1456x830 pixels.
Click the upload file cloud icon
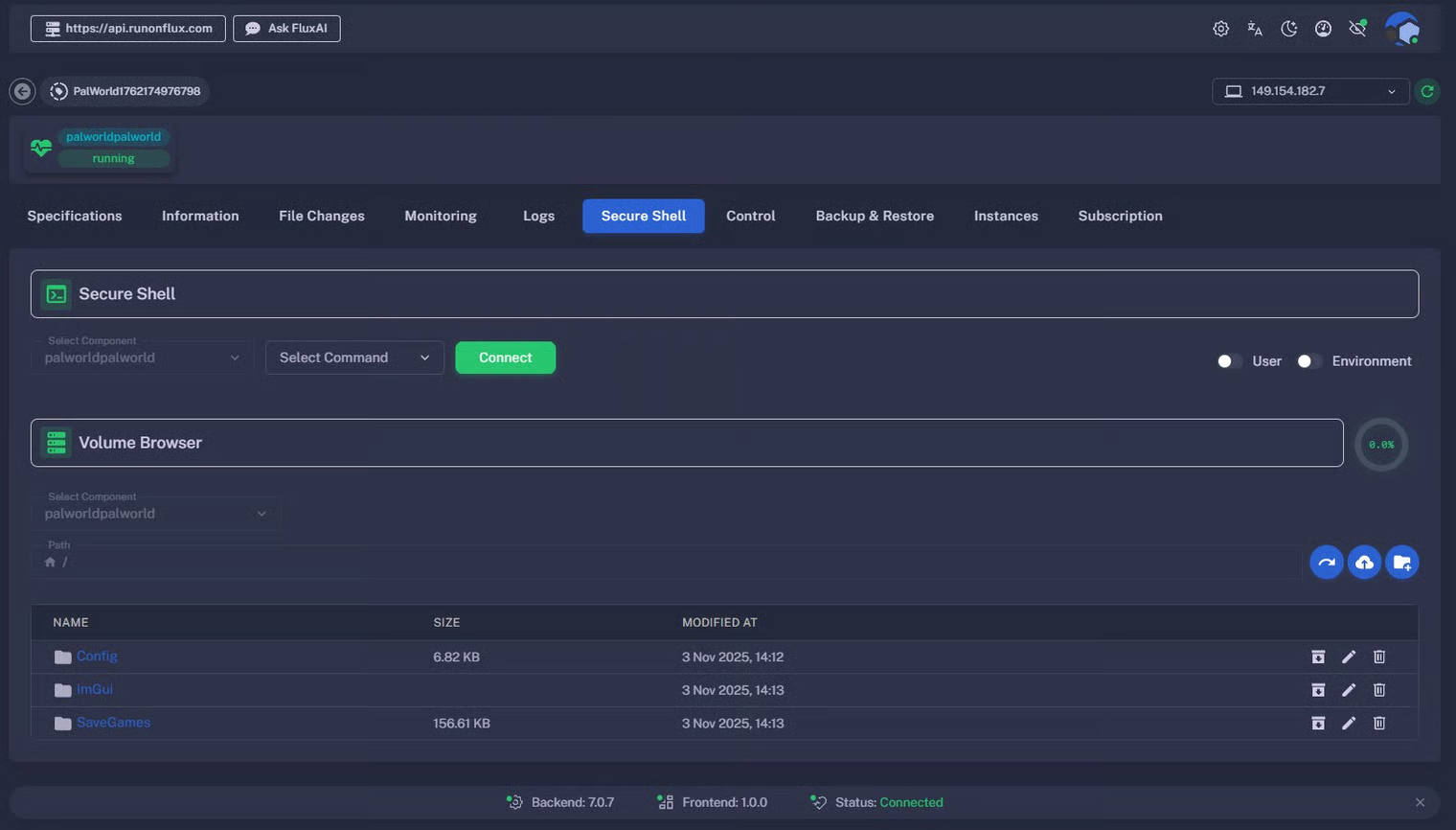(x=1364, y=563)
